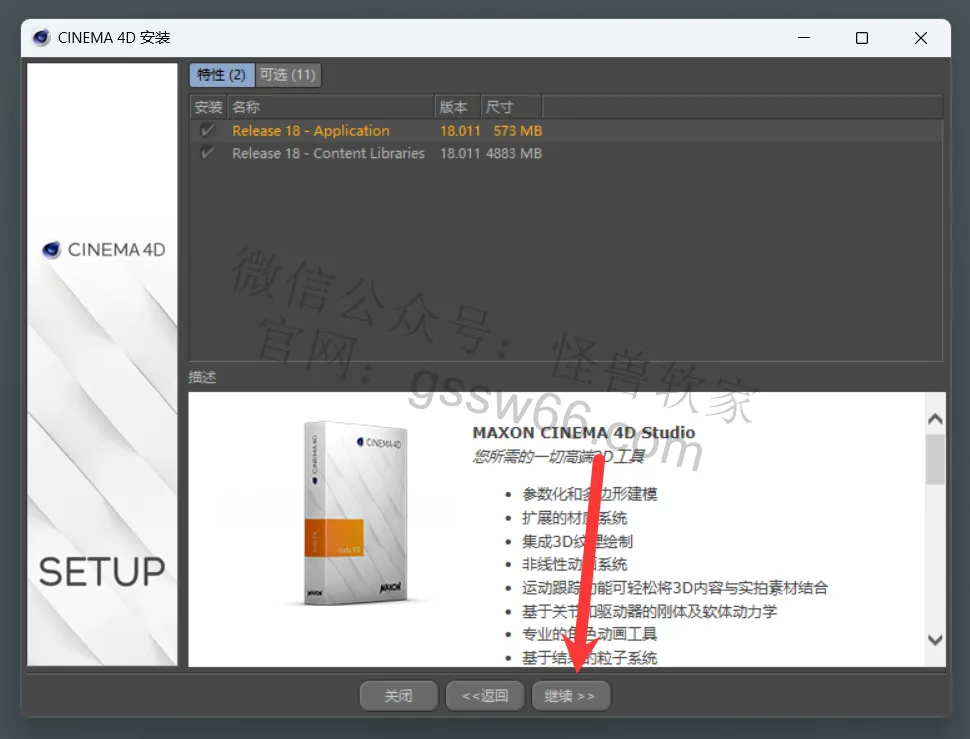The image size is (970, 739).
Task: Click the 扩展的材质系统 bullet text
Action: point(575,518)
